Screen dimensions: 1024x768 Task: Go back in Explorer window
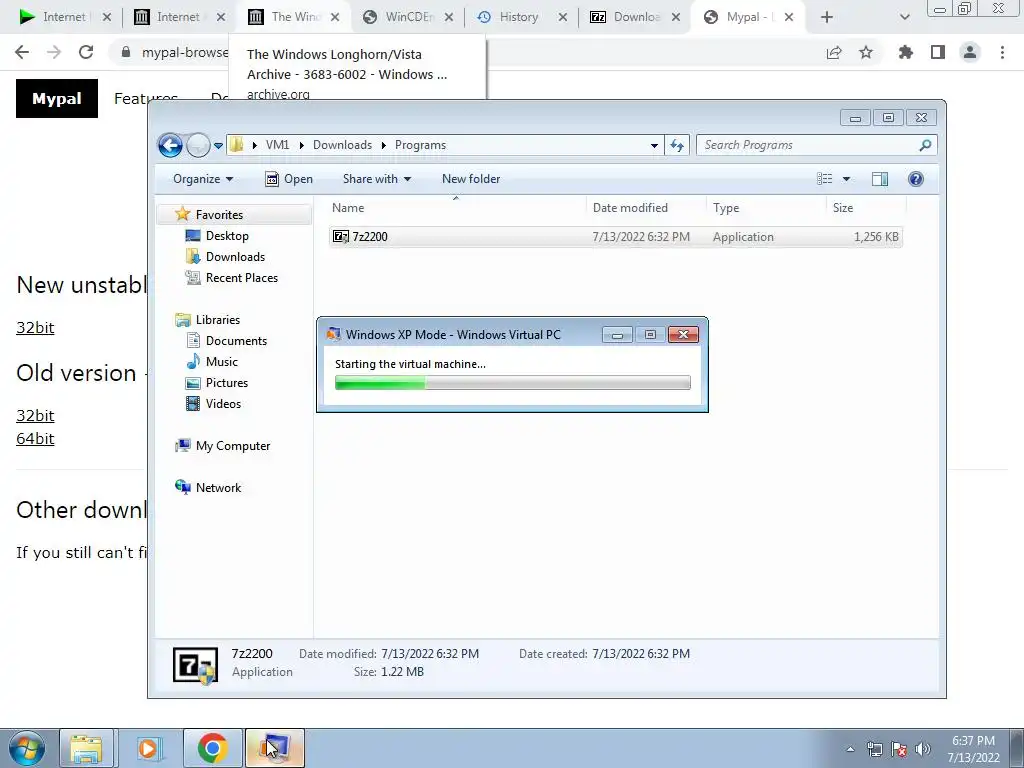coord(170,145)
